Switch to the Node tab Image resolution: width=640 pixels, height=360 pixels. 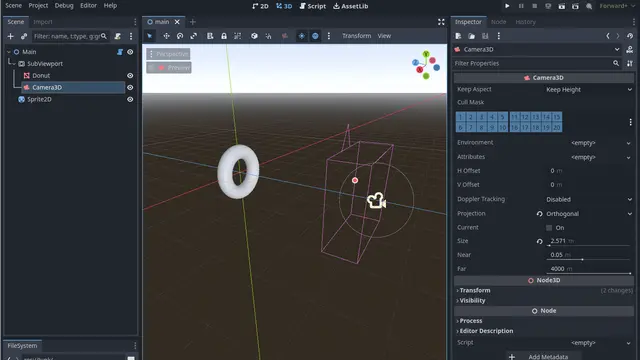pyautogui.click(x=498, y=22)
